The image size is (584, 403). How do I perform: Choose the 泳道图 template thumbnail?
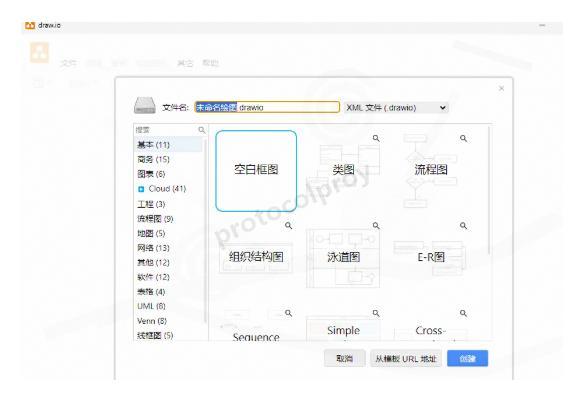[x=343, y=257]
